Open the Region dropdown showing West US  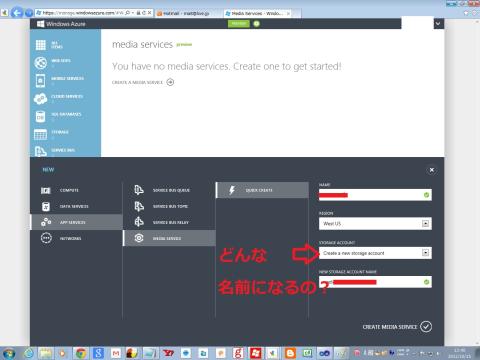(375, 224)
